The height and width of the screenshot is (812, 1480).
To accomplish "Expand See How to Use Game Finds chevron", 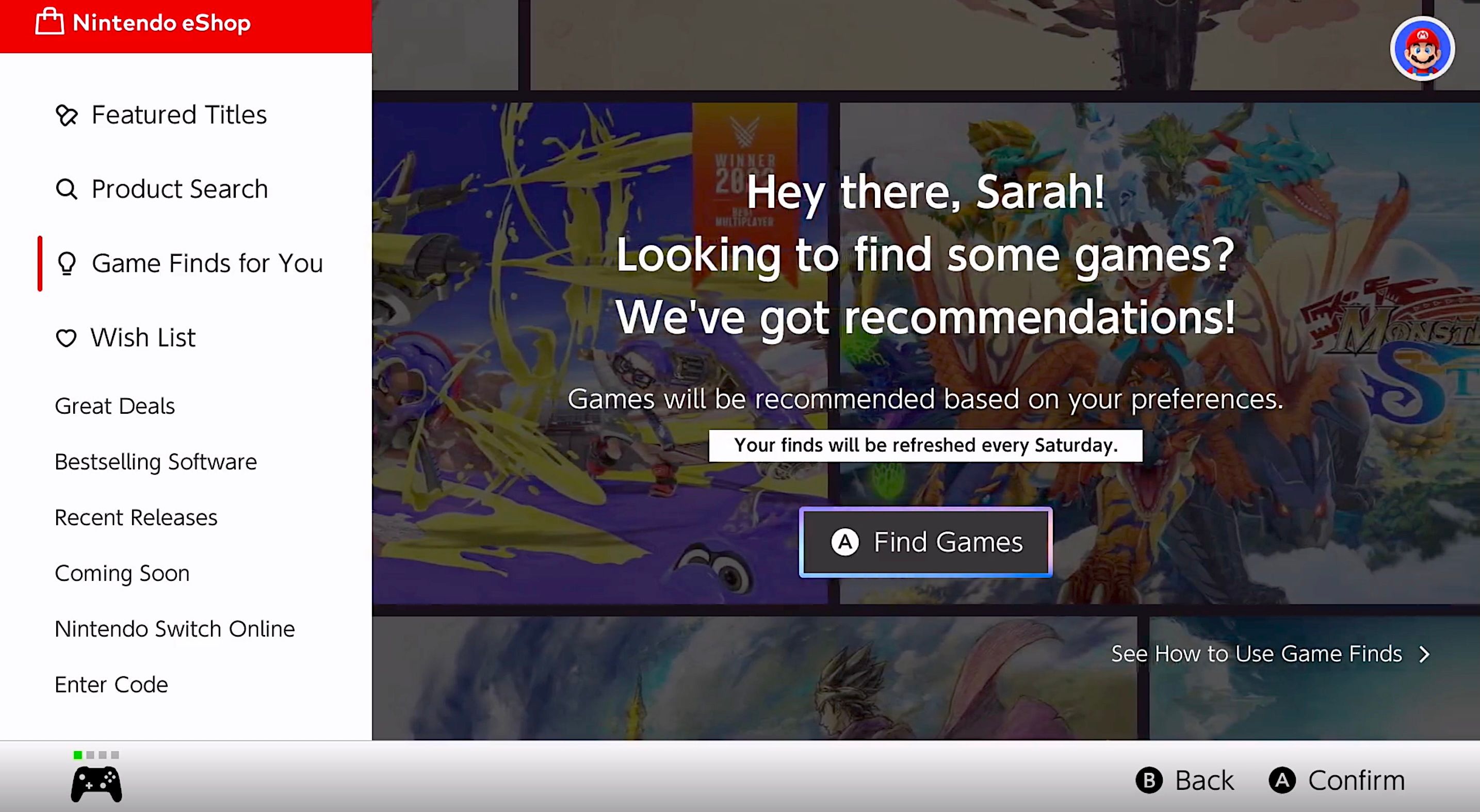I will click(1425, 654).
